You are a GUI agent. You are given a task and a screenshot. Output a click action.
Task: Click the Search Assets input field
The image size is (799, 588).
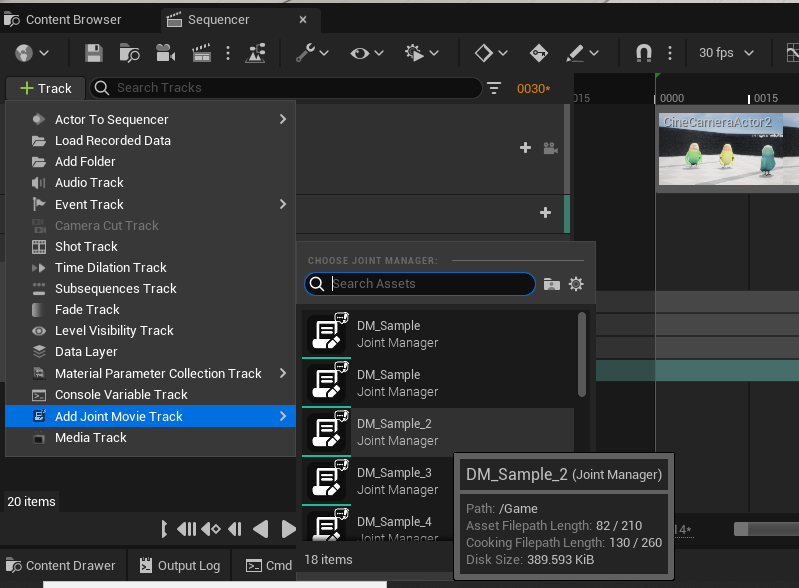pyautogui.click(x=430, y=284)
